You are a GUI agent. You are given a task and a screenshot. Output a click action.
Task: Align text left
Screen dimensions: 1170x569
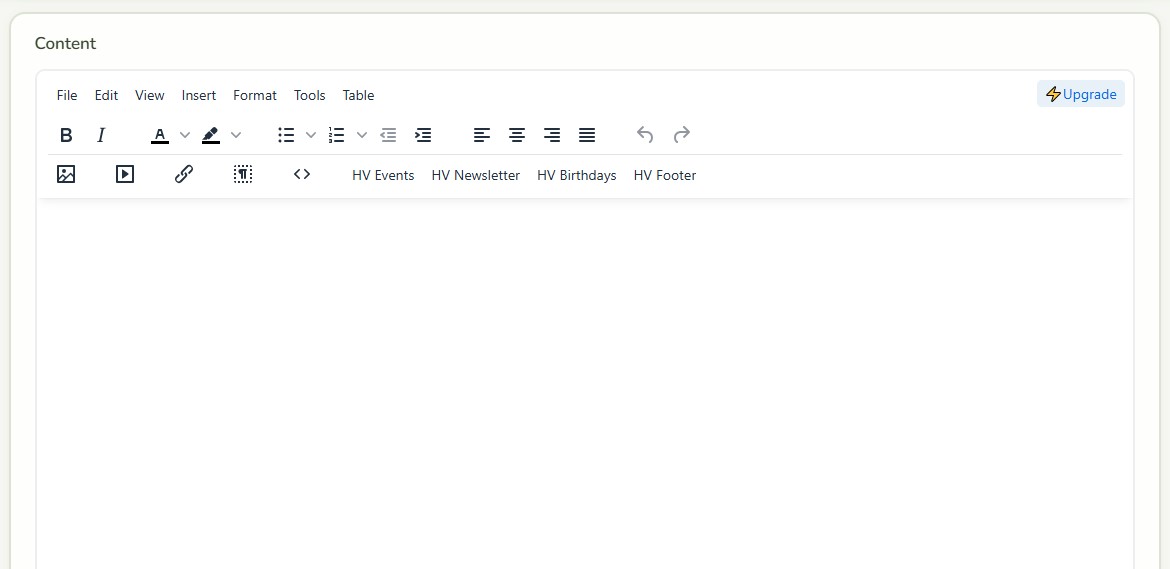pyautogui.click(x=482, y=135)
